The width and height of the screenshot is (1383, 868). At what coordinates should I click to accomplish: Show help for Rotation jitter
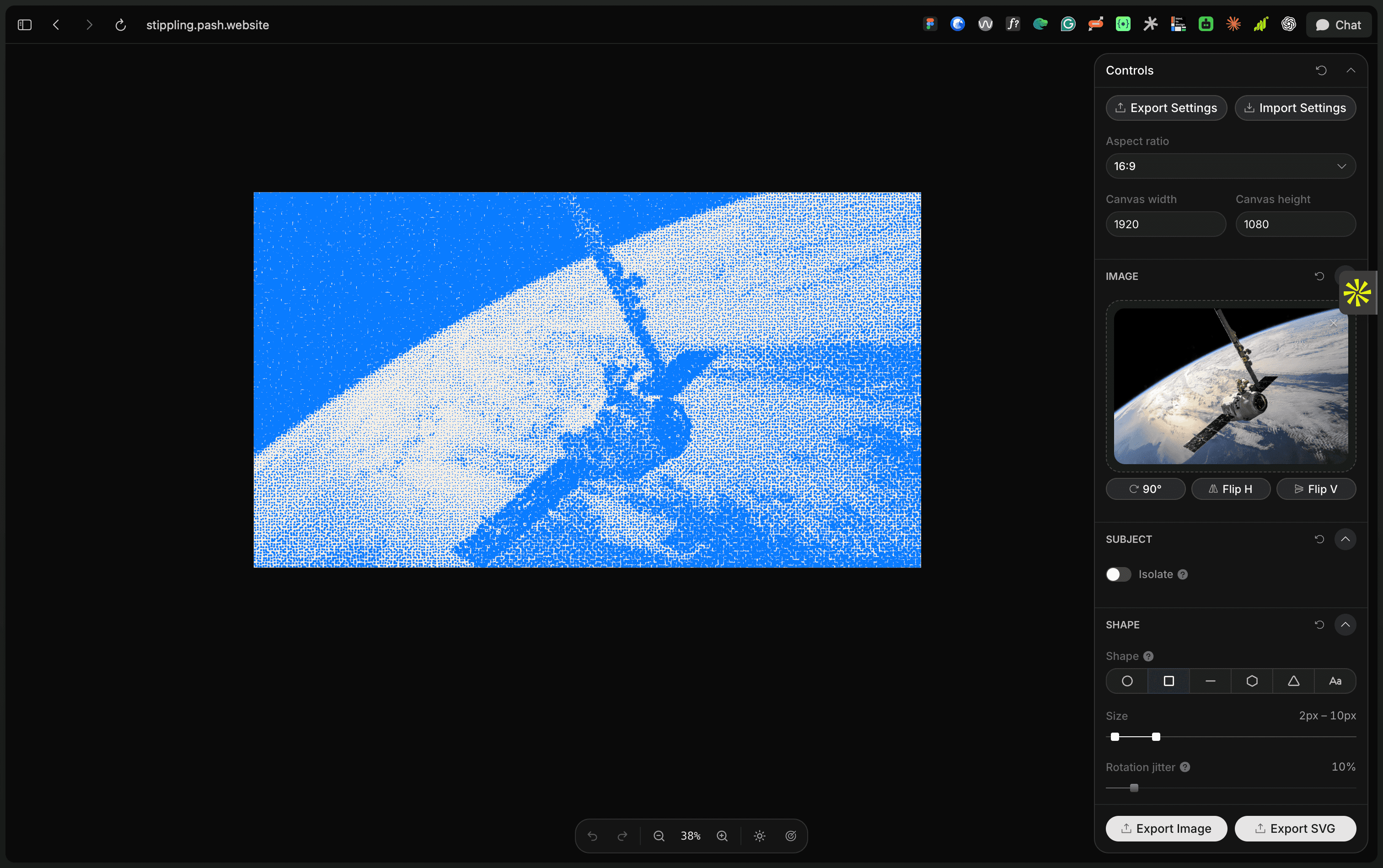tap(1185, 767)
